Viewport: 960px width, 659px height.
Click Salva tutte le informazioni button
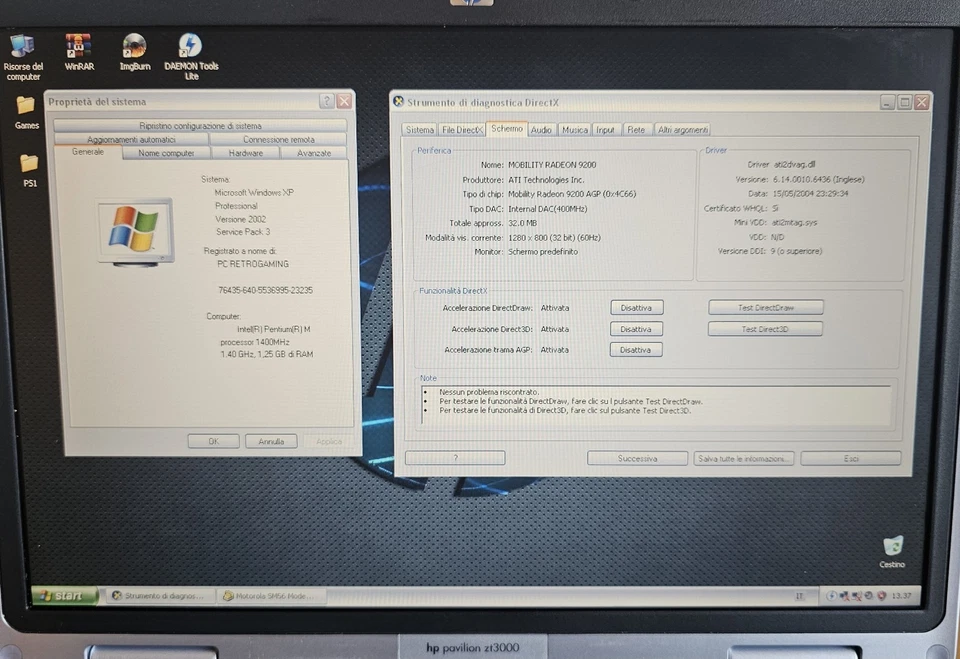click(744, 458)
